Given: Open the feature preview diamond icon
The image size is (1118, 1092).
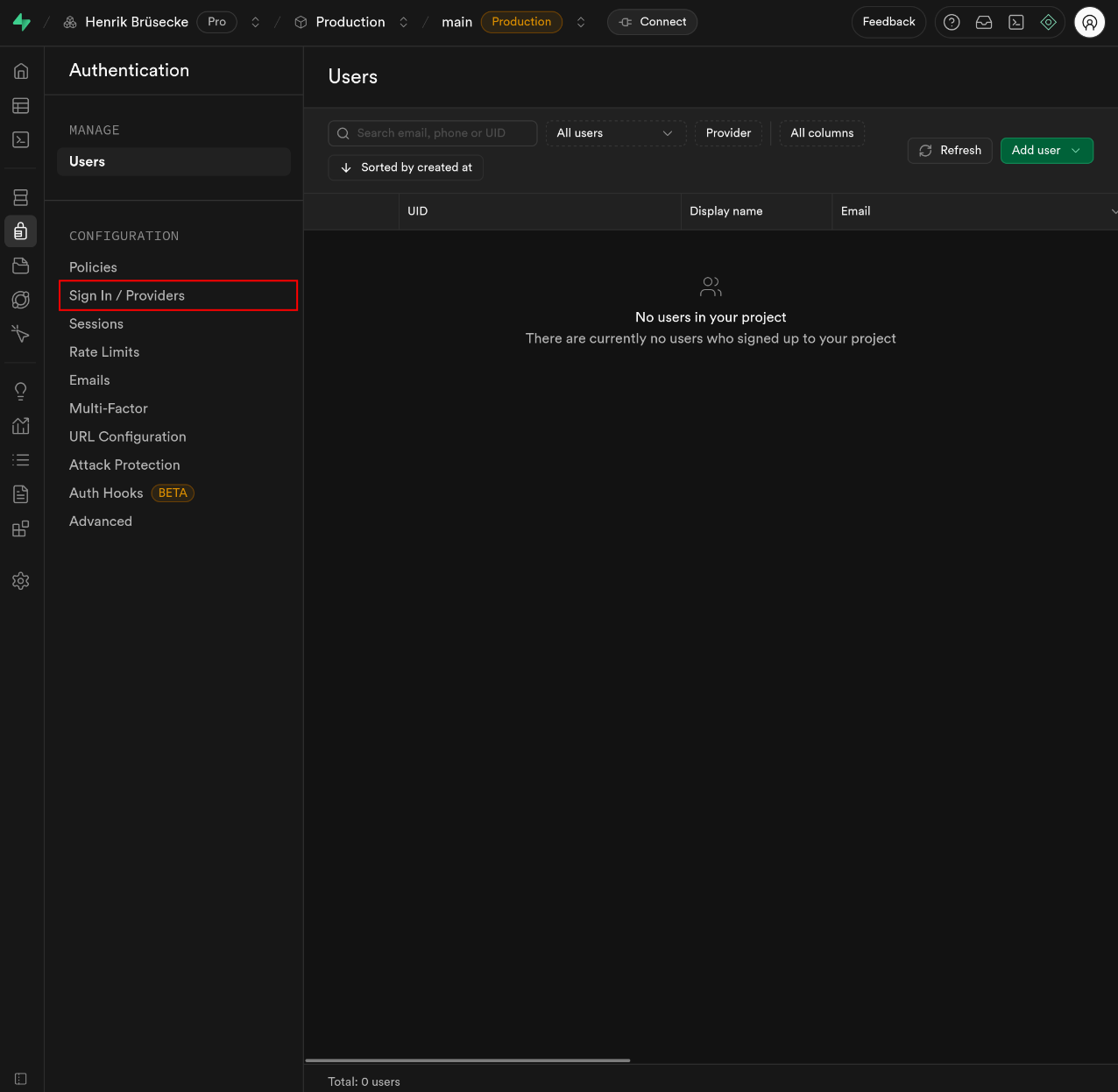Looking at the screenshot, I should coord(1049,22).
